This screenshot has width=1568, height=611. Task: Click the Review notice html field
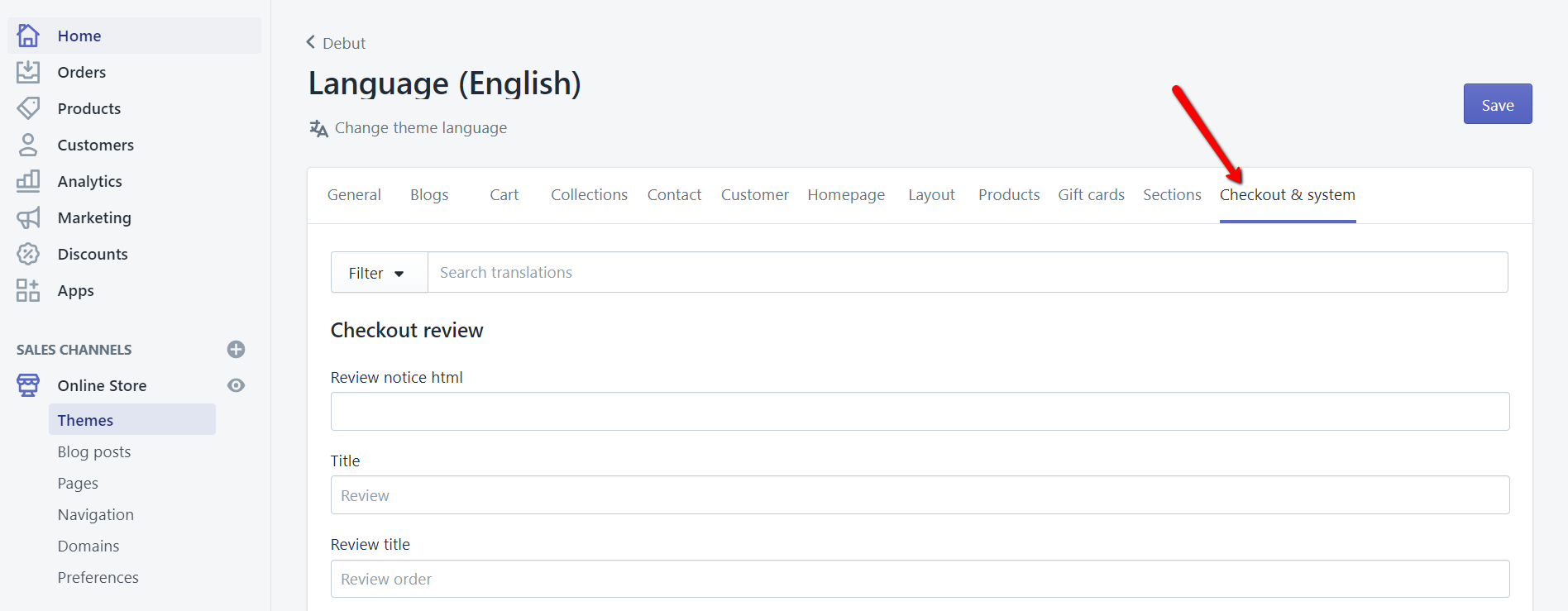(x=920, y=412)
